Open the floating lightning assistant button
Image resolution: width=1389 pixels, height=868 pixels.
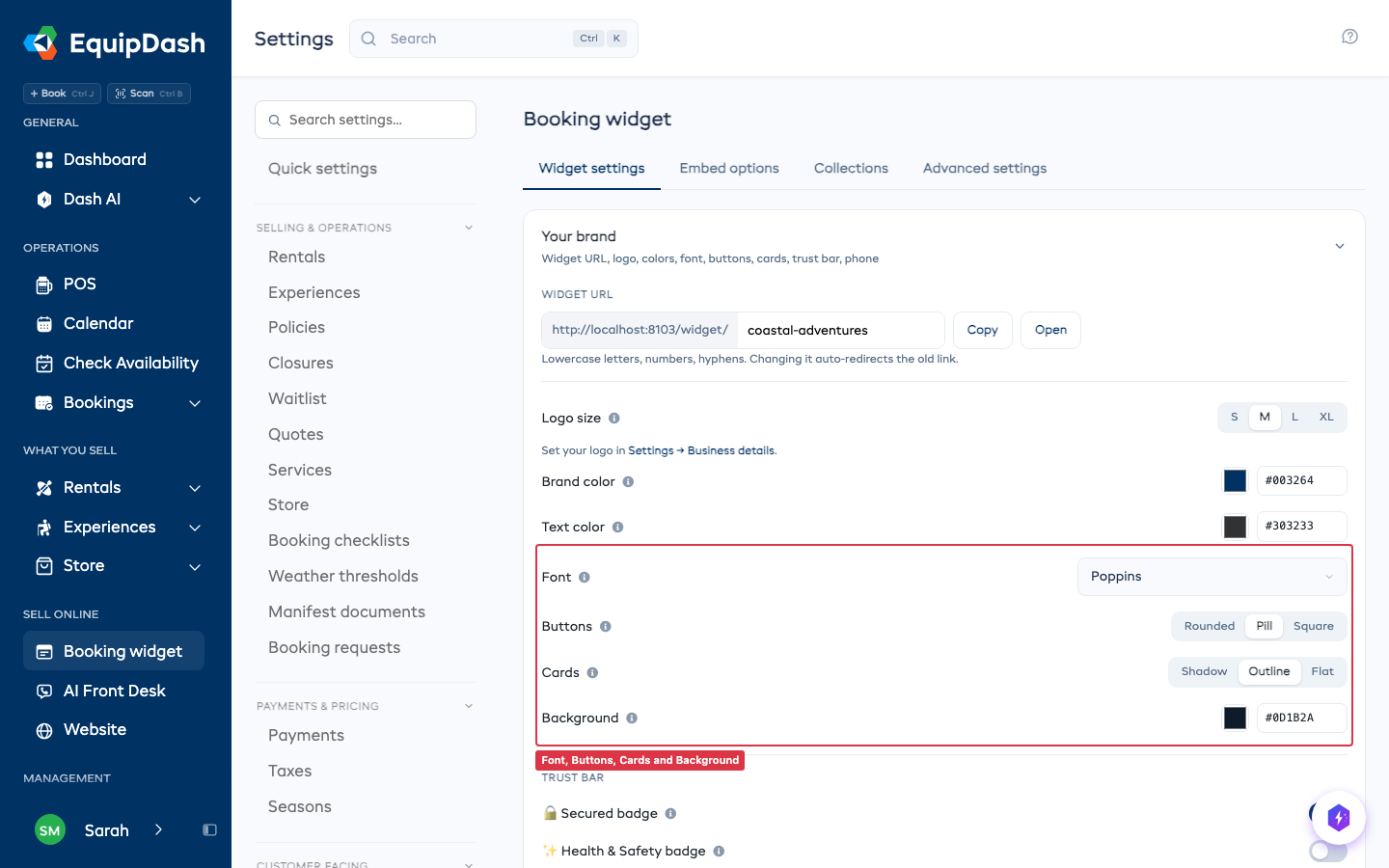[1338, 818]
